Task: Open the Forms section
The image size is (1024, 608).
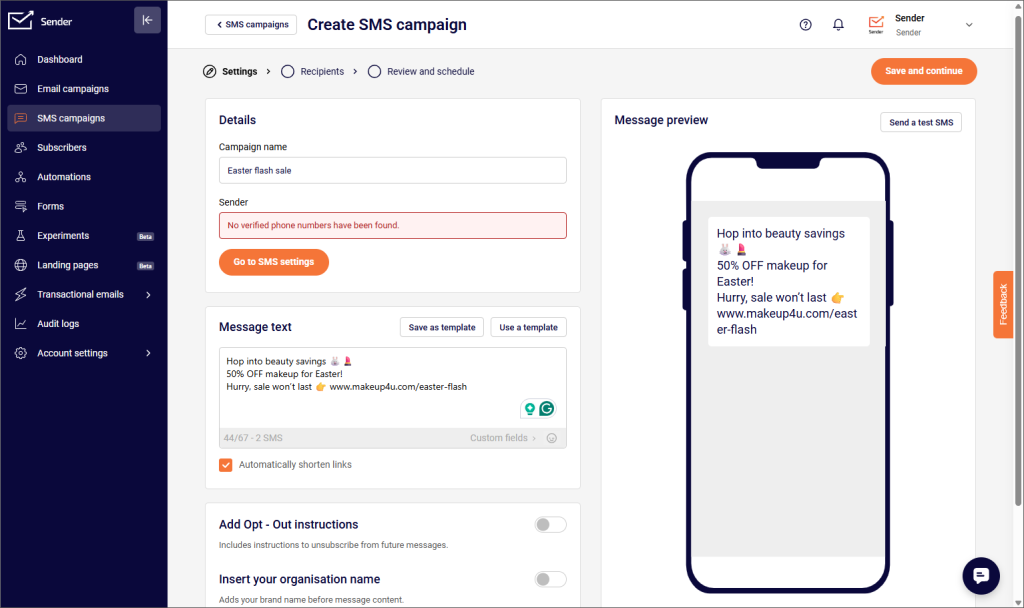Action: 51,206
